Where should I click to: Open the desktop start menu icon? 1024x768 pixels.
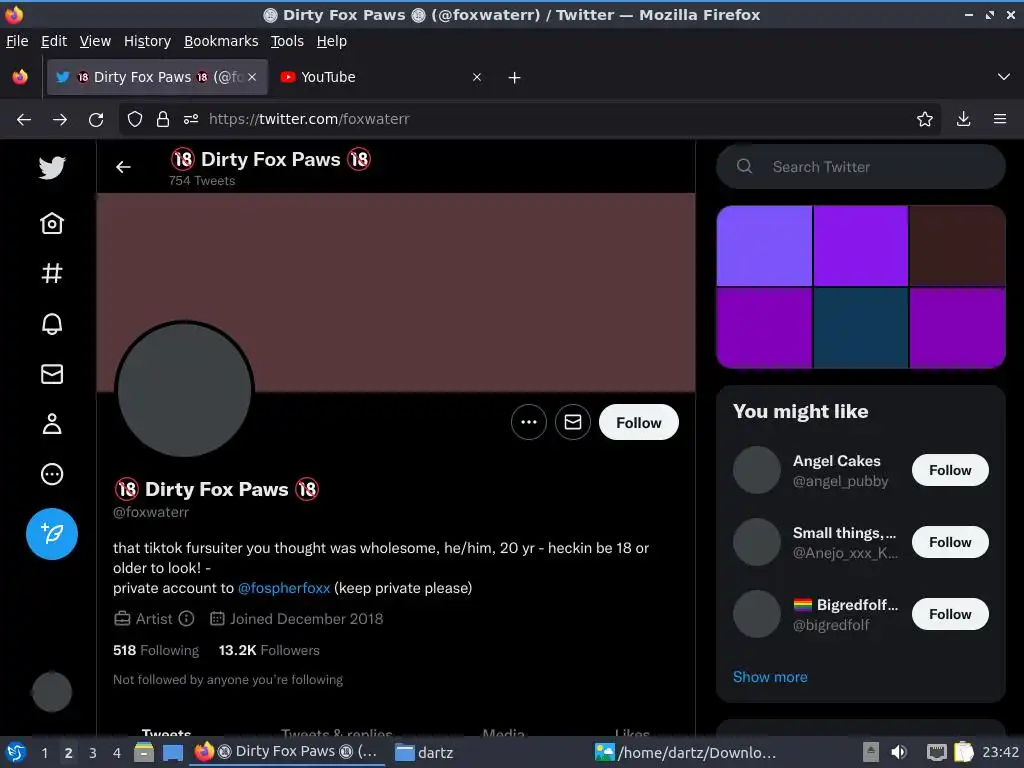tap(16, 752)
